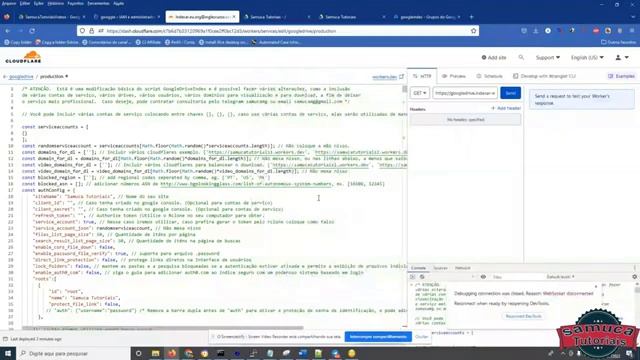640x360 pixels.
Task: Click the Cloudflare logo
Action: (x=23, y=57)
